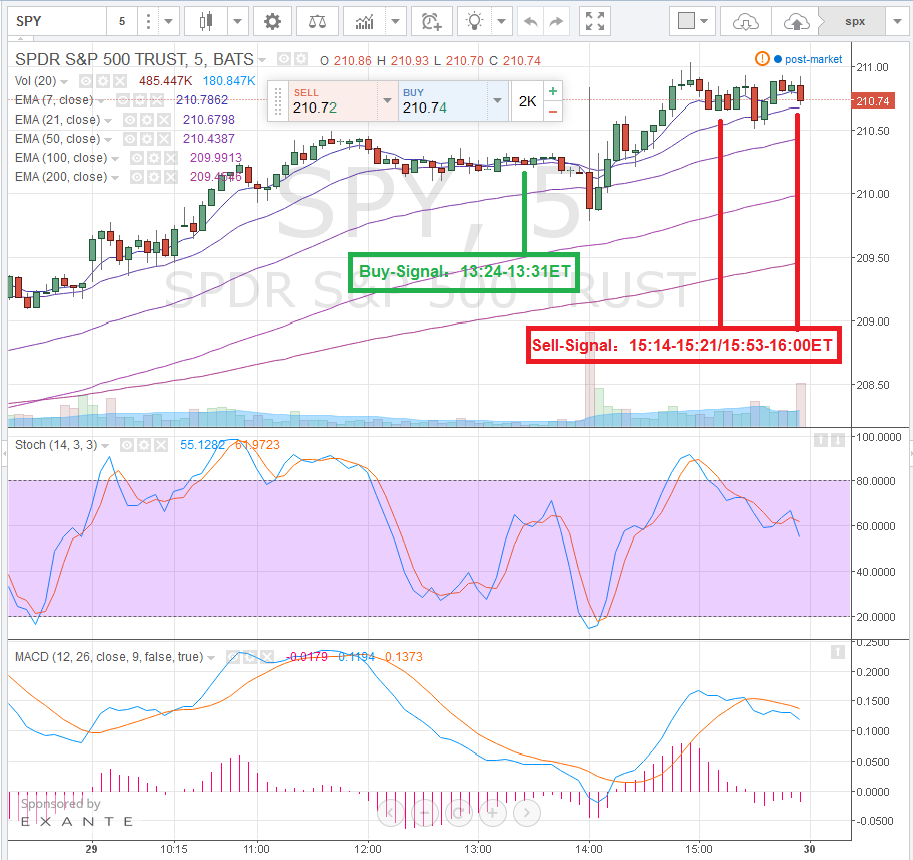
Task: Move the MACD pane up arrow
Action: pos(837,652)
